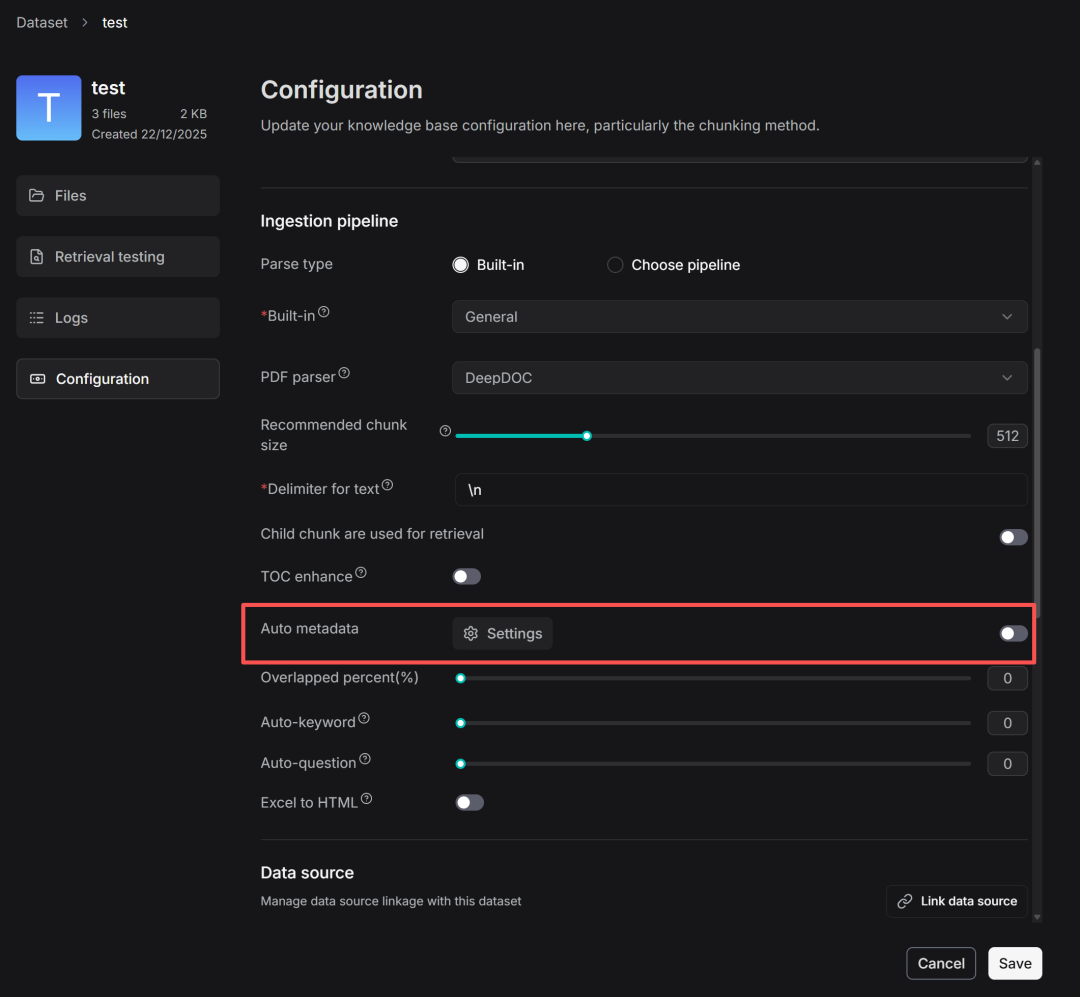Click help icon next to Auto-question
The image size is (1080, 997).
[365, 759]
